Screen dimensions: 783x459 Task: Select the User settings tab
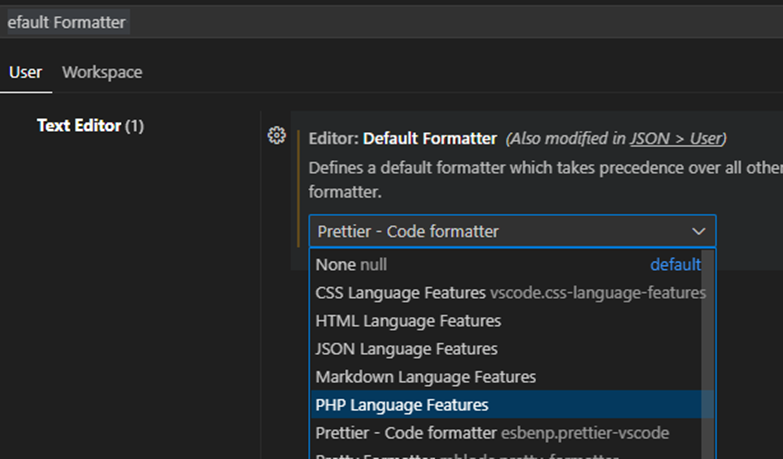25,72
